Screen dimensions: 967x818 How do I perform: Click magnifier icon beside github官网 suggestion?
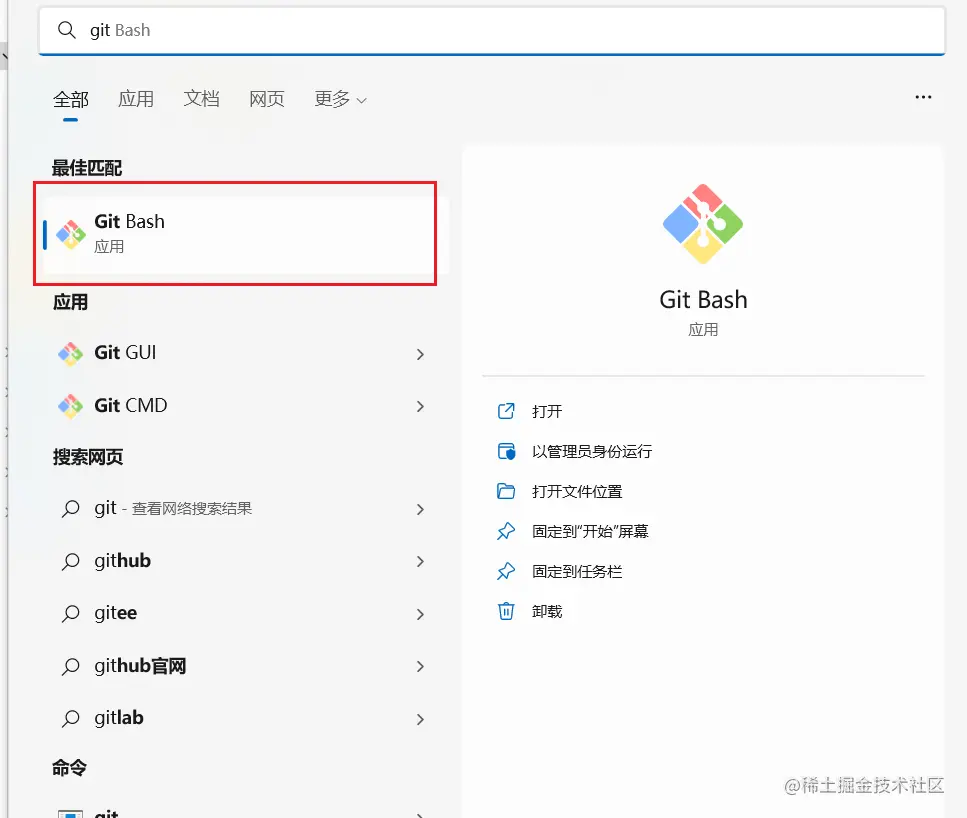tap(70, 667)
